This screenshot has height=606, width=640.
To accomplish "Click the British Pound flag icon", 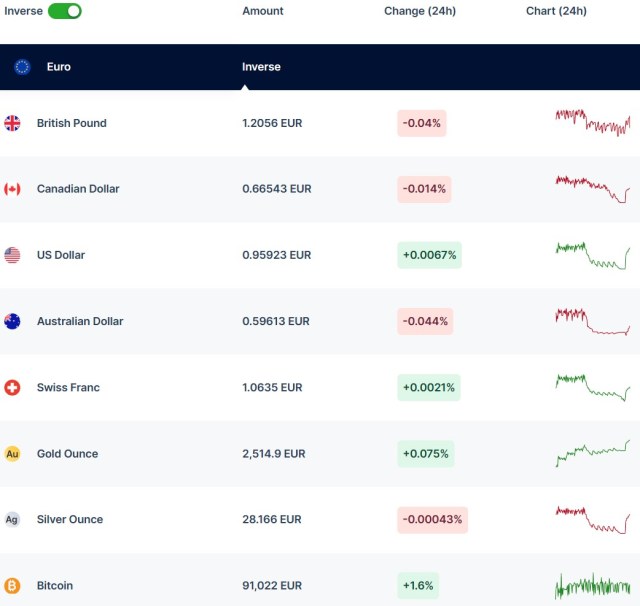I will click(x=12, y=123).
